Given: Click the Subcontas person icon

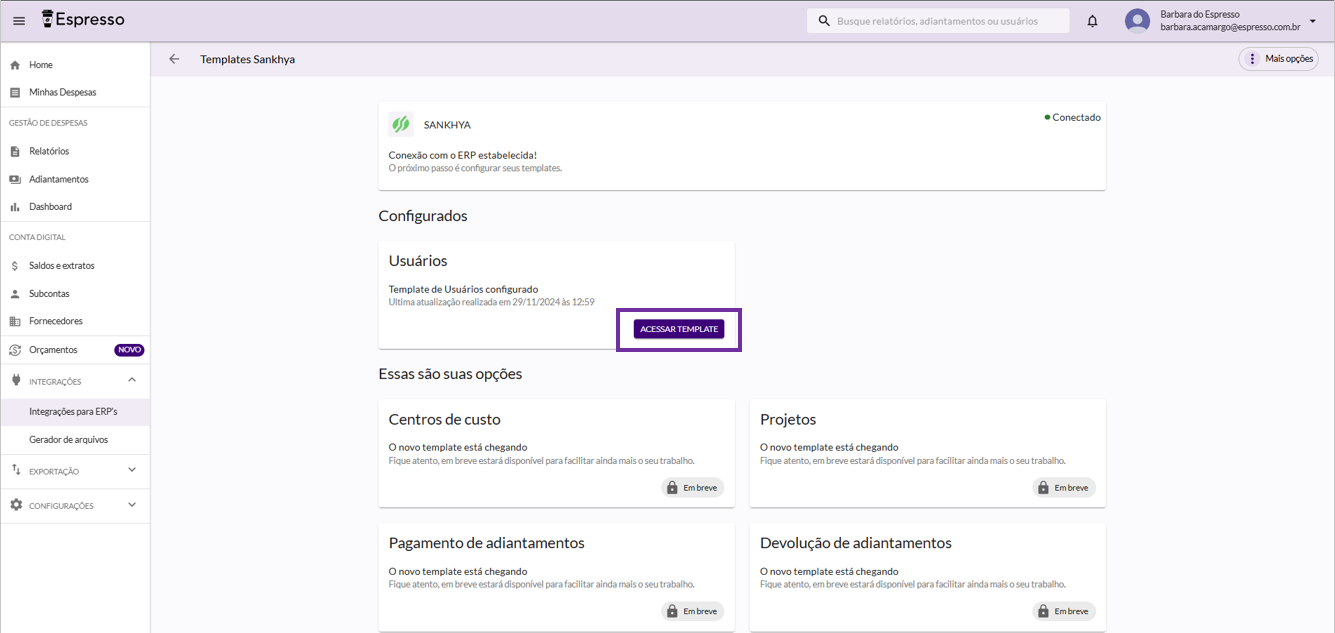Looking at the screenshot, I should click(15, 294).
